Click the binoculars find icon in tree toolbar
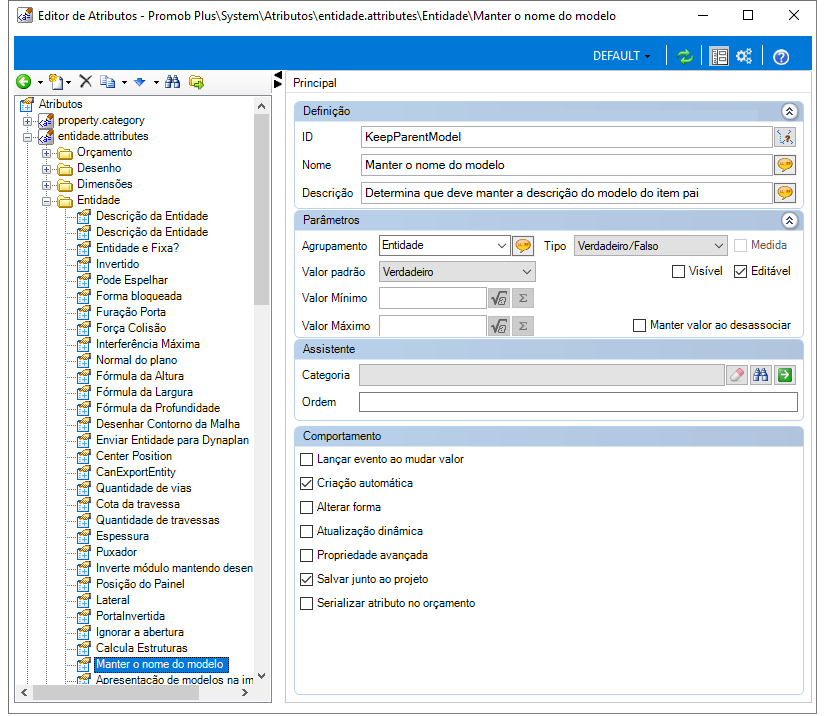Image resolution: width=824 pixels, height=716 pixels. point(172,82)
